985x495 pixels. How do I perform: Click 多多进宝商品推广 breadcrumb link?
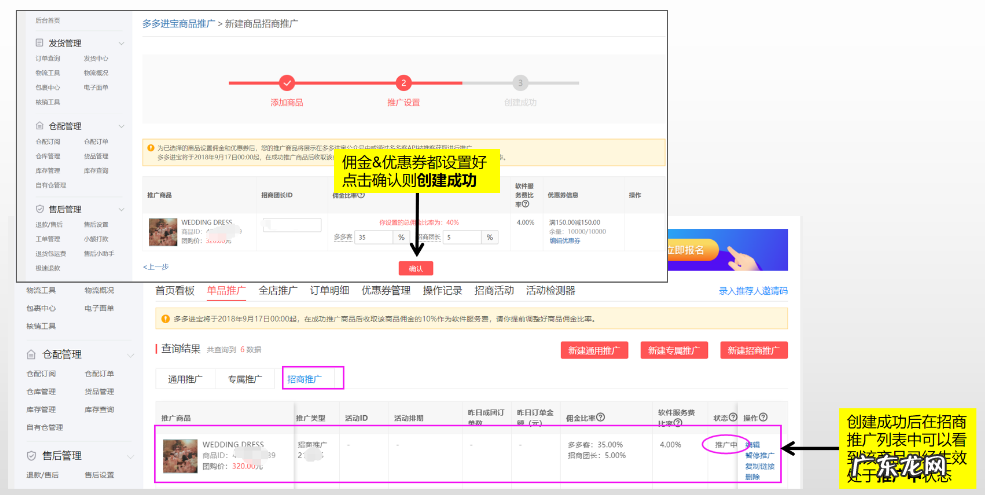pos(178,24)
